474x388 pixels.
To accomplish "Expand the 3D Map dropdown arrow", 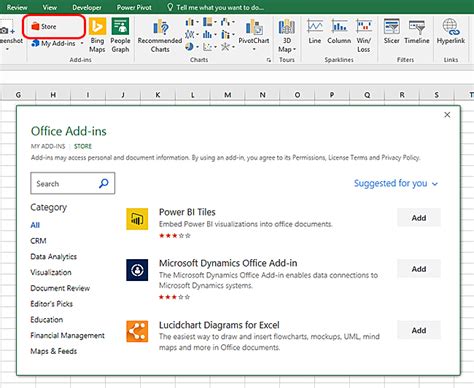I will tap(294, 49).
